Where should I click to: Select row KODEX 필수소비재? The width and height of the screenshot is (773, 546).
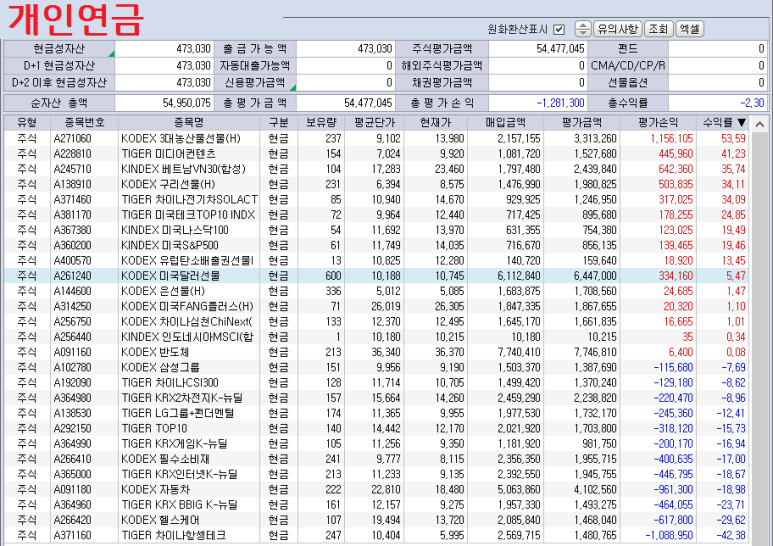(377, 459)
